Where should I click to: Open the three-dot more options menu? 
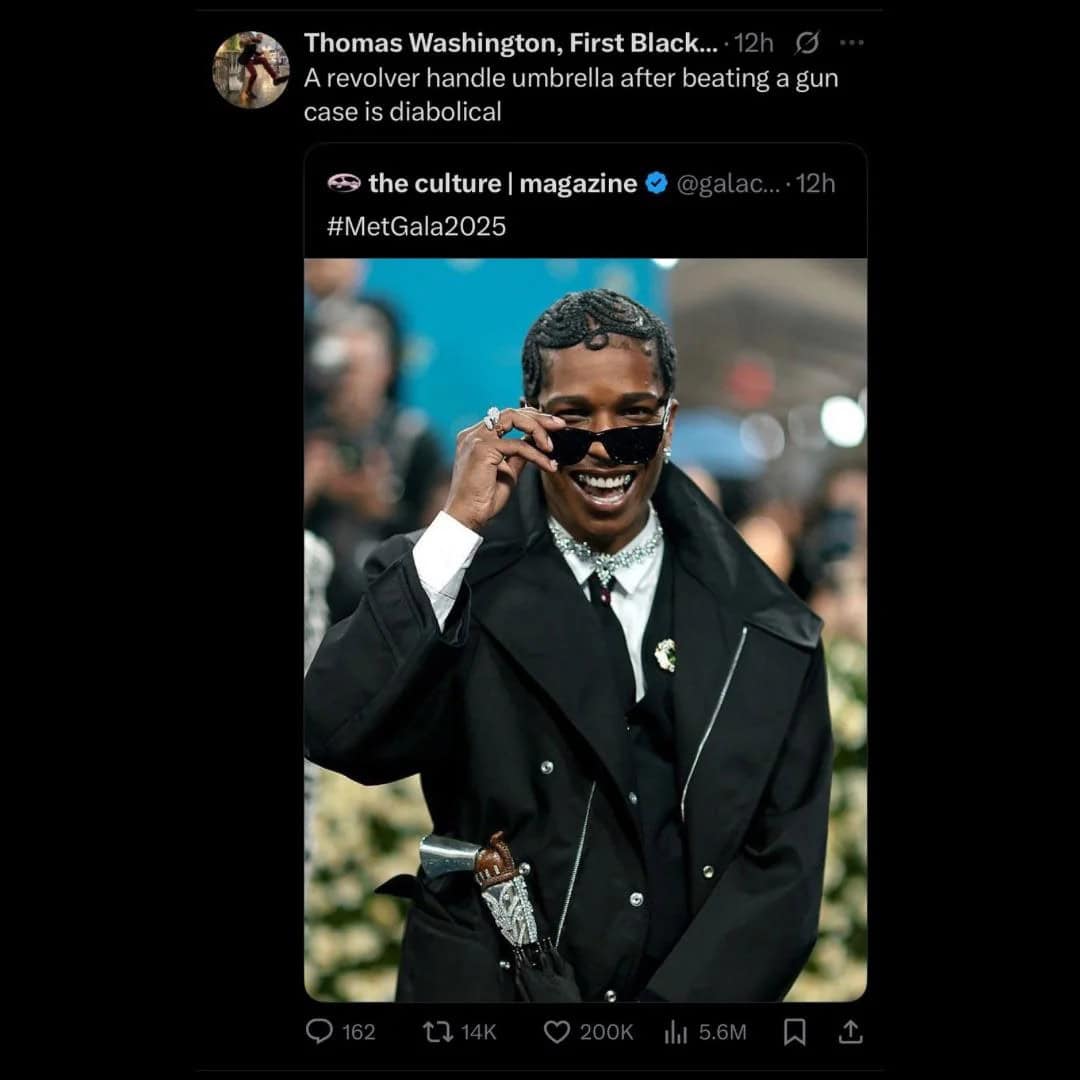pyautogui.click(x=851, y=44)
